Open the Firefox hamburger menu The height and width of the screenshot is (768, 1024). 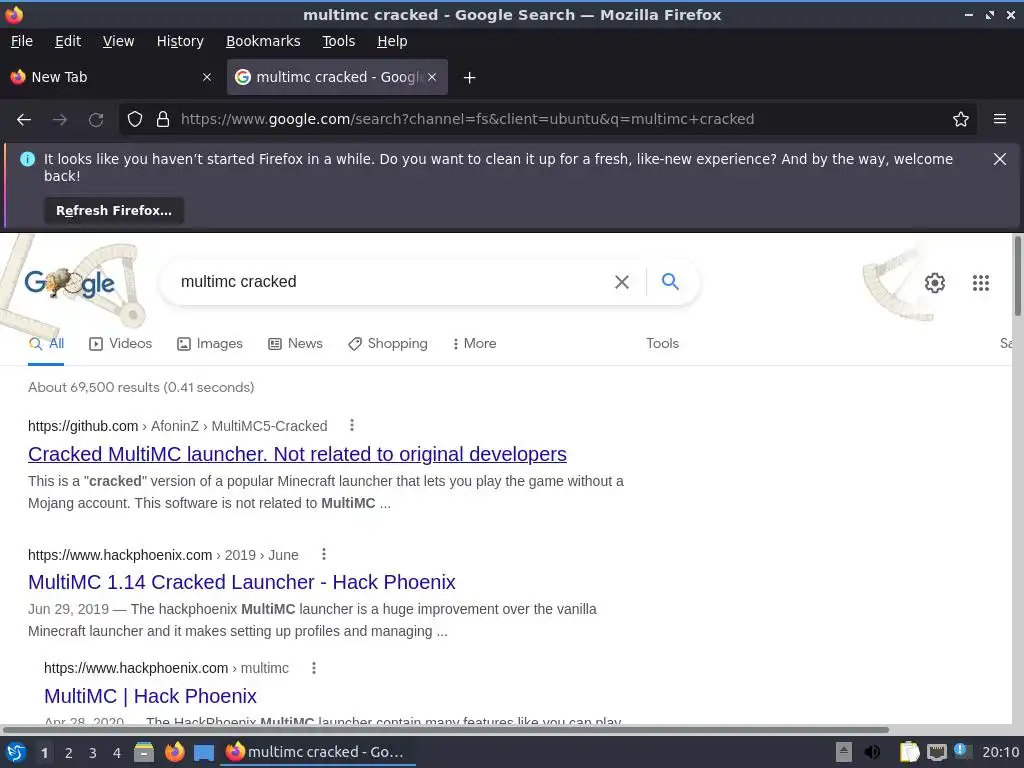pos(1000,119)
